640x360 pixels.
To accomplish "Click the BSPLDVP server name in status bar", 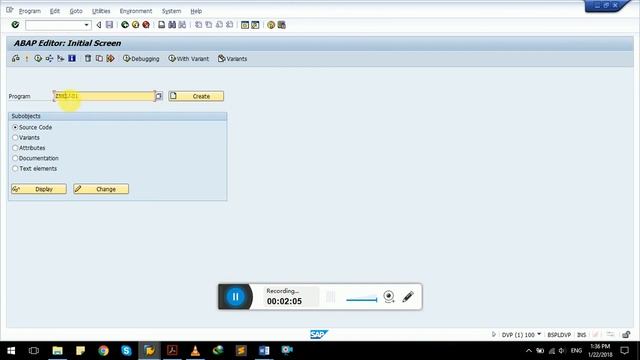I will (559, 335).
